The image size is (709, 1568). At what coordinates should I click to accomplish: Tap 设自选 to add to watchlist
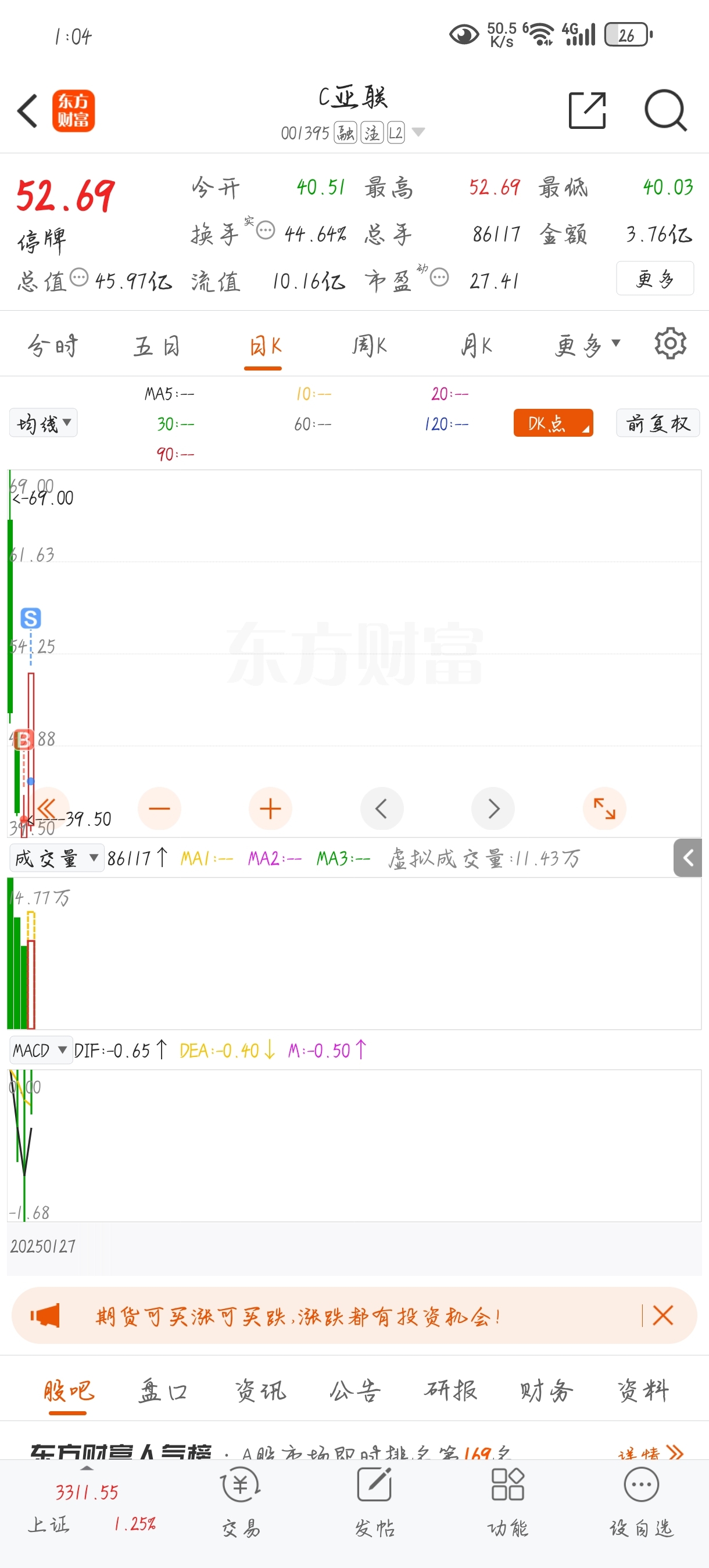[x=642, y=1502]
